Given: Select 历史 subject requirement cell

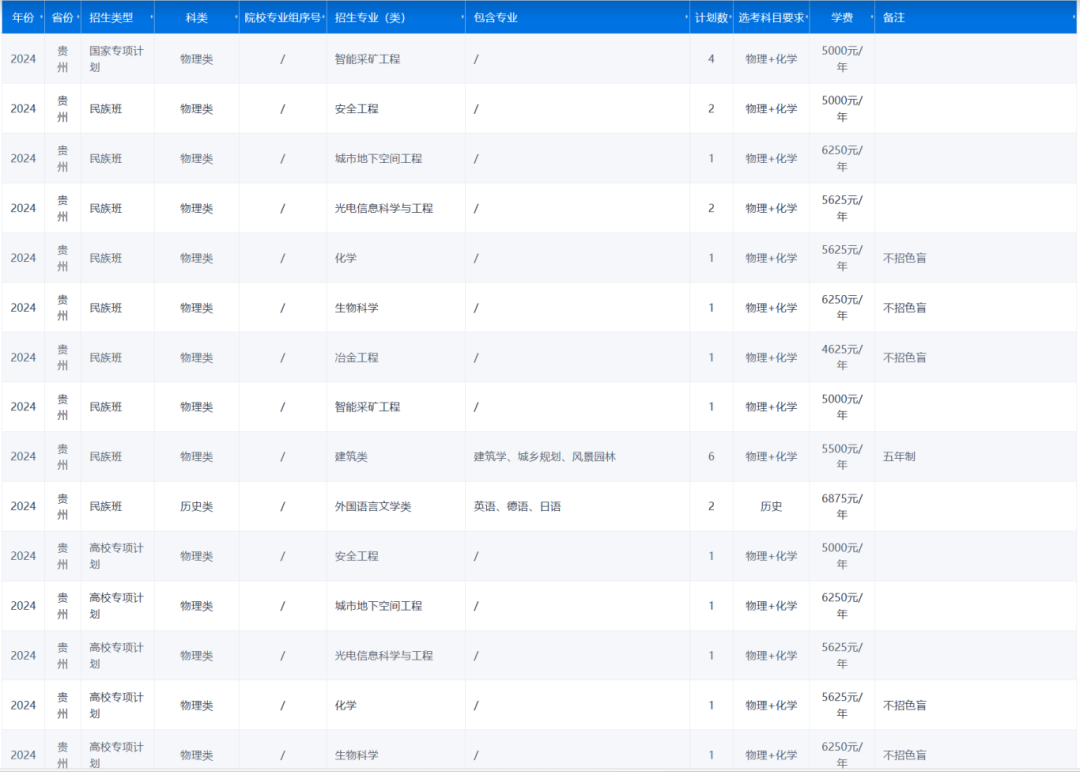Looking at the screenshot, I should click(x=771, y=506).
